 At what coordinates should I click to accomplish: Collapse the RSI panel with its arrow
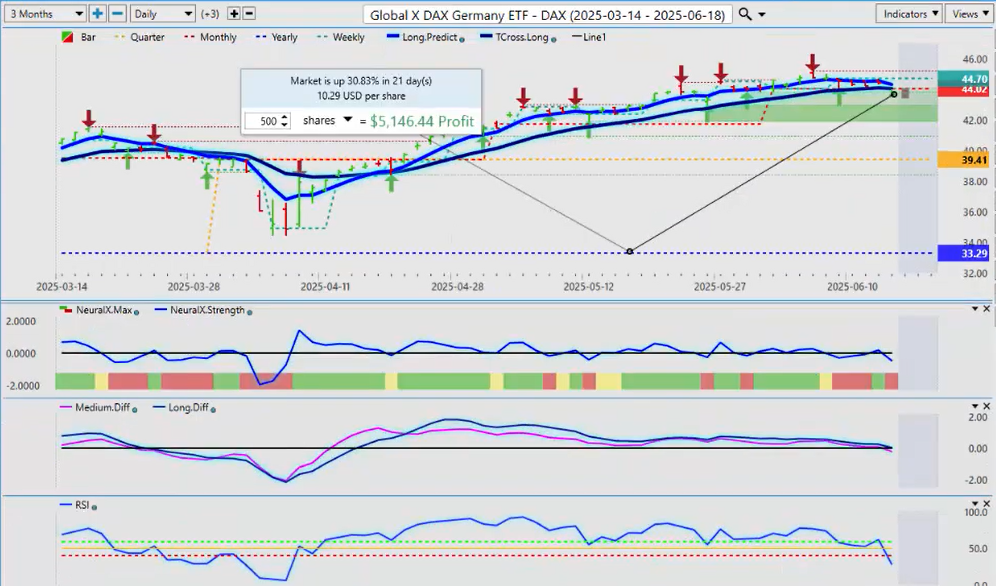click(x=975, y=503)
